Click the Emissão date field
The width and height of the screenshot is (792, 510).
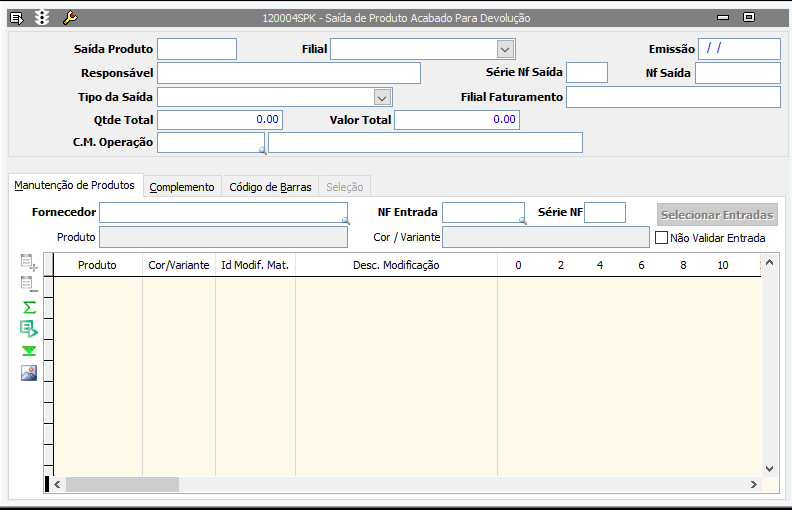click(739, 49)
